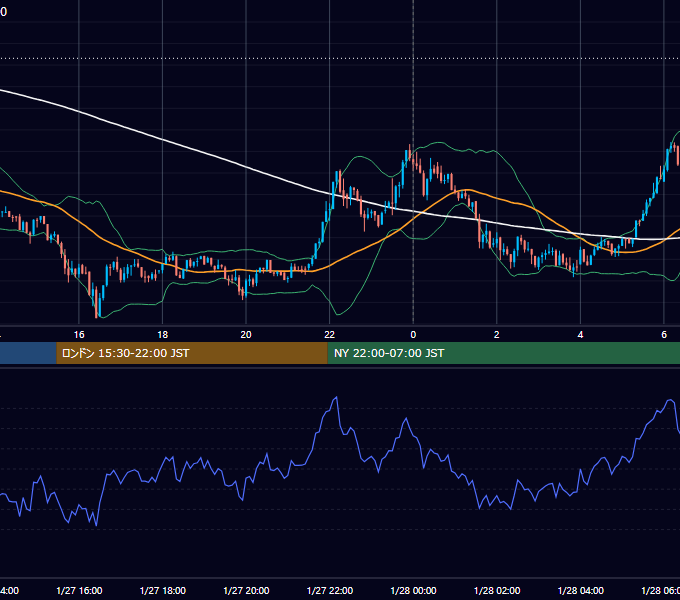The height and width of the screenshot is (600, 680).
Task: Click the ロンドン 15:30-22:00 JST session bar
Action: click(192, 353)
